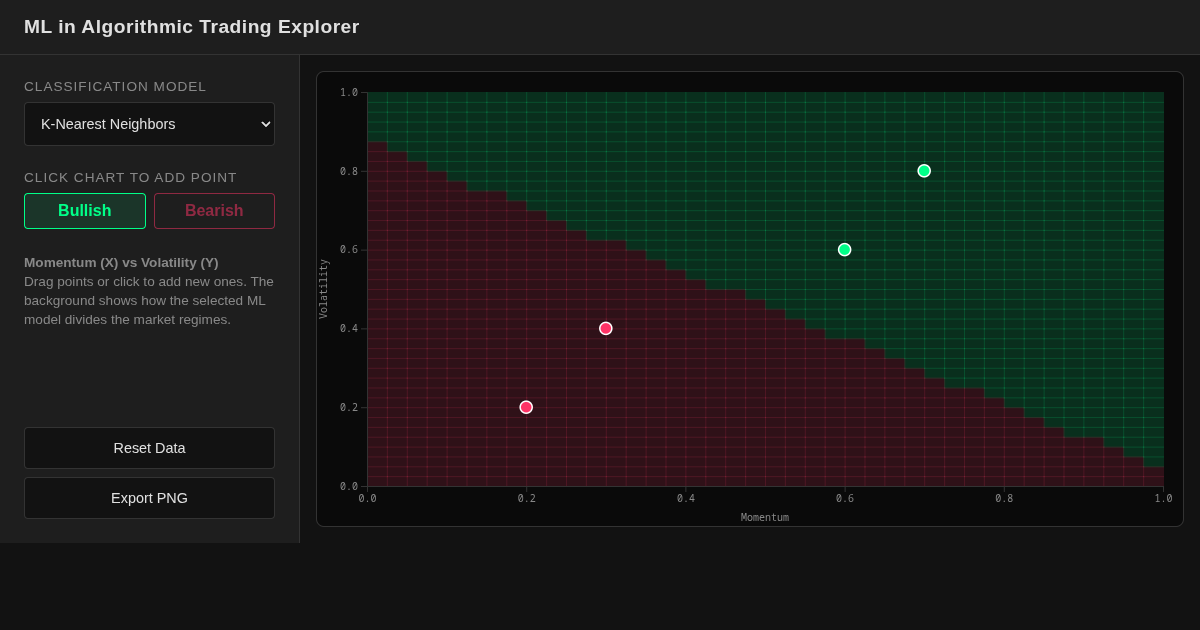Viewport: 1200px width, 630px height.
Task: Click the 'ML in Algorithmic Trading Explorer' title
Action: tap(192, 27)
